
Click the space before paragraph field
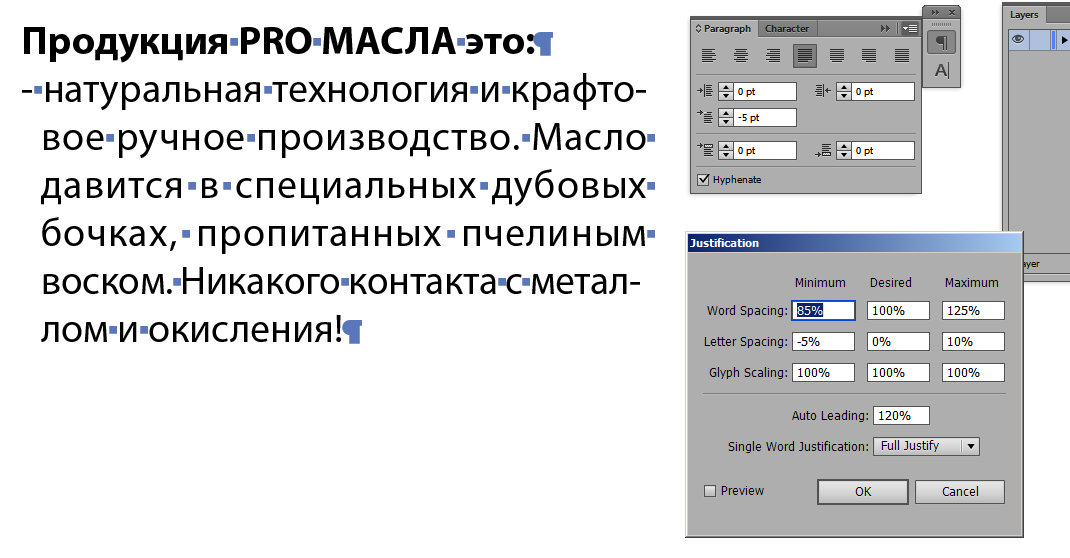pos(765,150)
